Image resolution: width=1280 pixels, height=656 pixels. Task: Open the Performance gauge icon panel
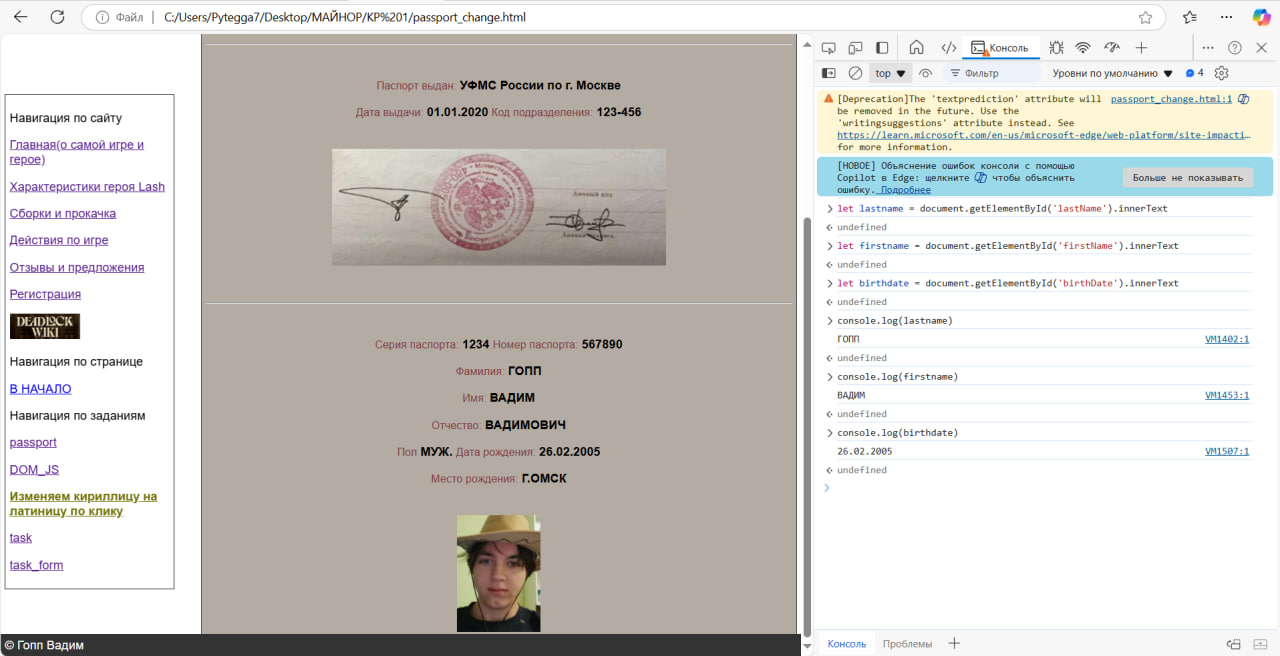tap(1111, 47)
